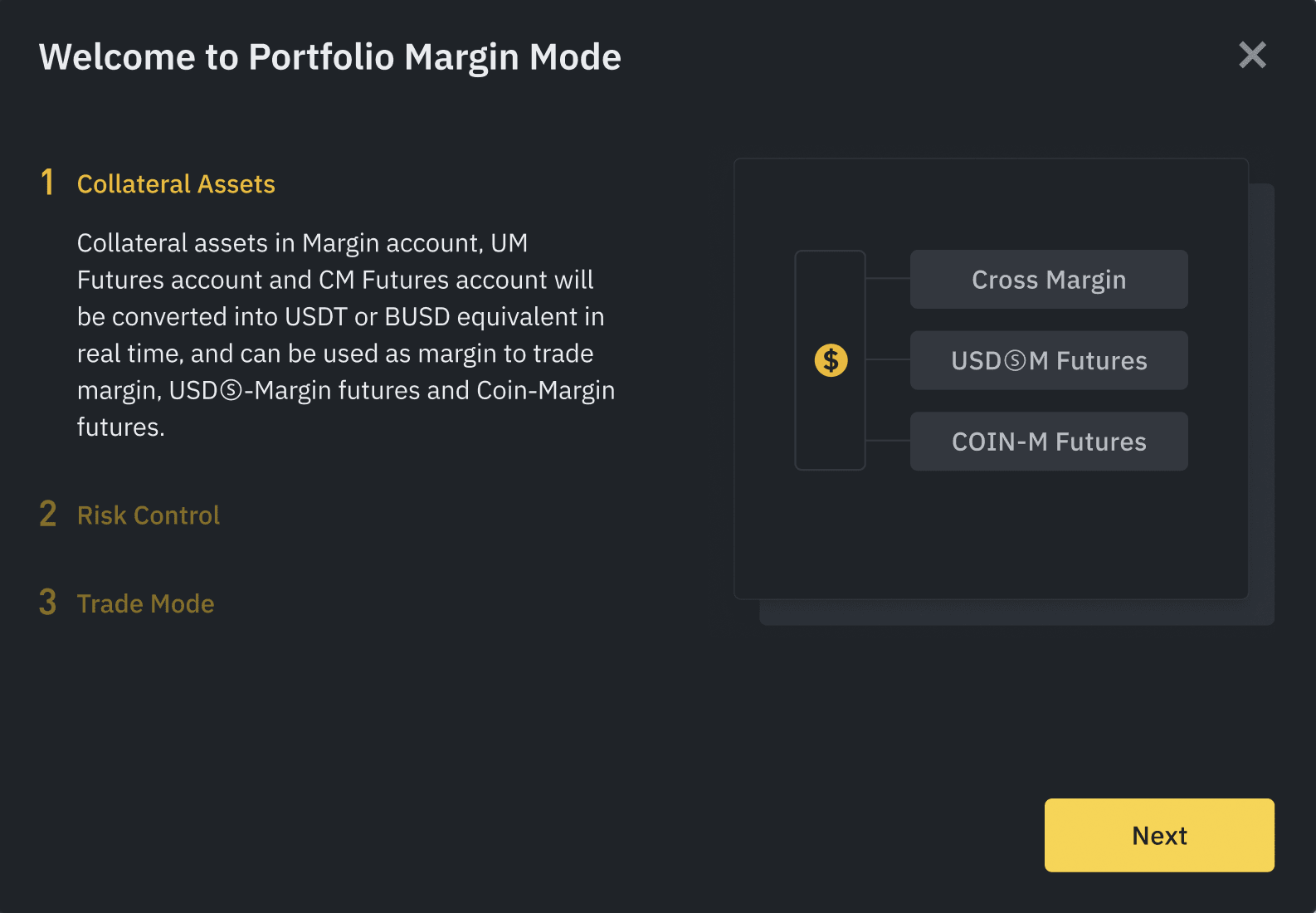The image size is (1316, 913).
Task: Select the COIN-M Futures diagram box
Action: 1048,442
